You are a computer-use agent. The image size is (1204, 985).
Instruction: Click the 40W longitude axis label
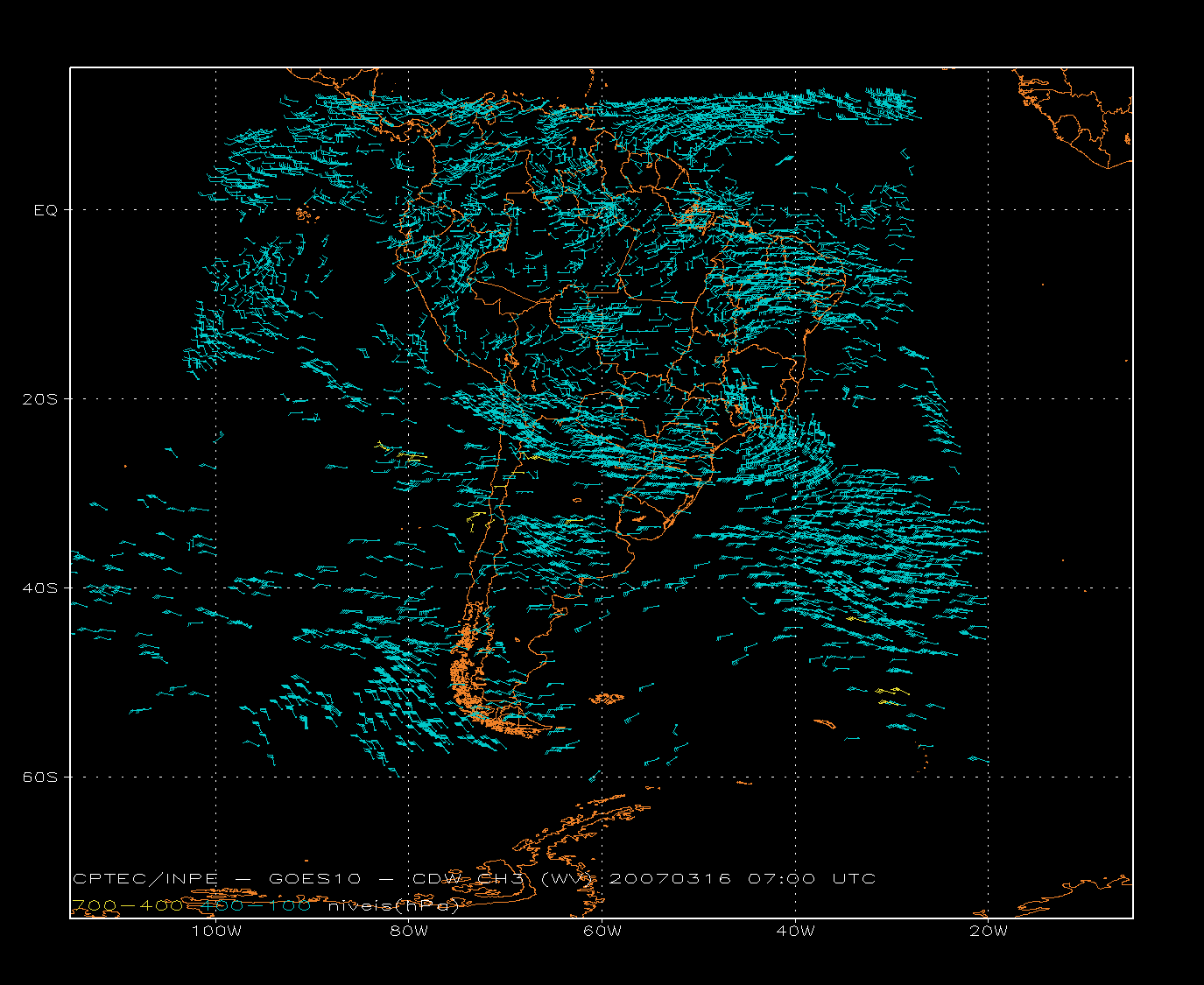click(795, 931)
